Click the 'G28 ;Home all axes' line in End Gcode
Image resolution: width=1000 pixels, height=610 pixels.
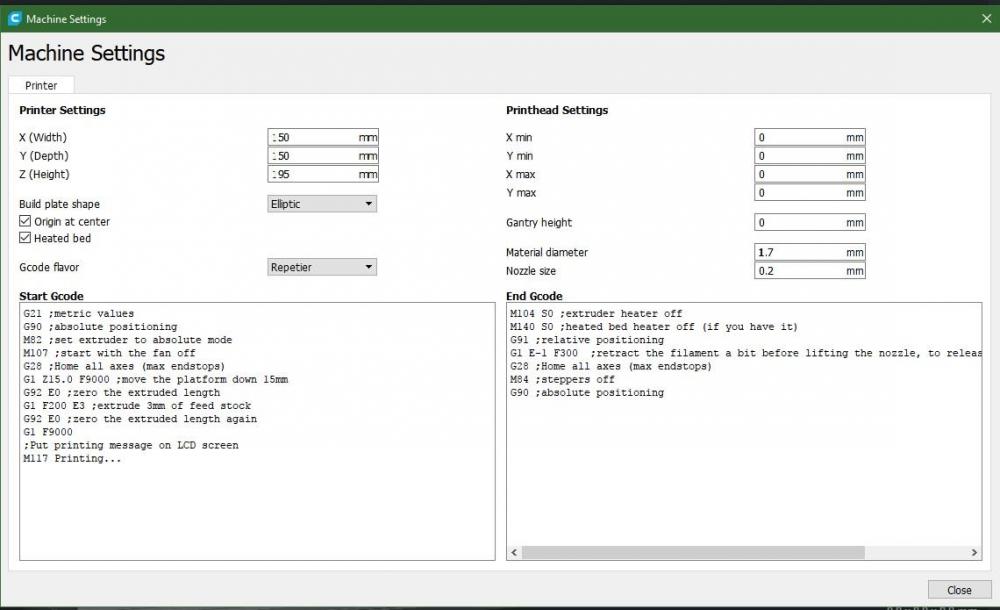(x=610, y=366)
